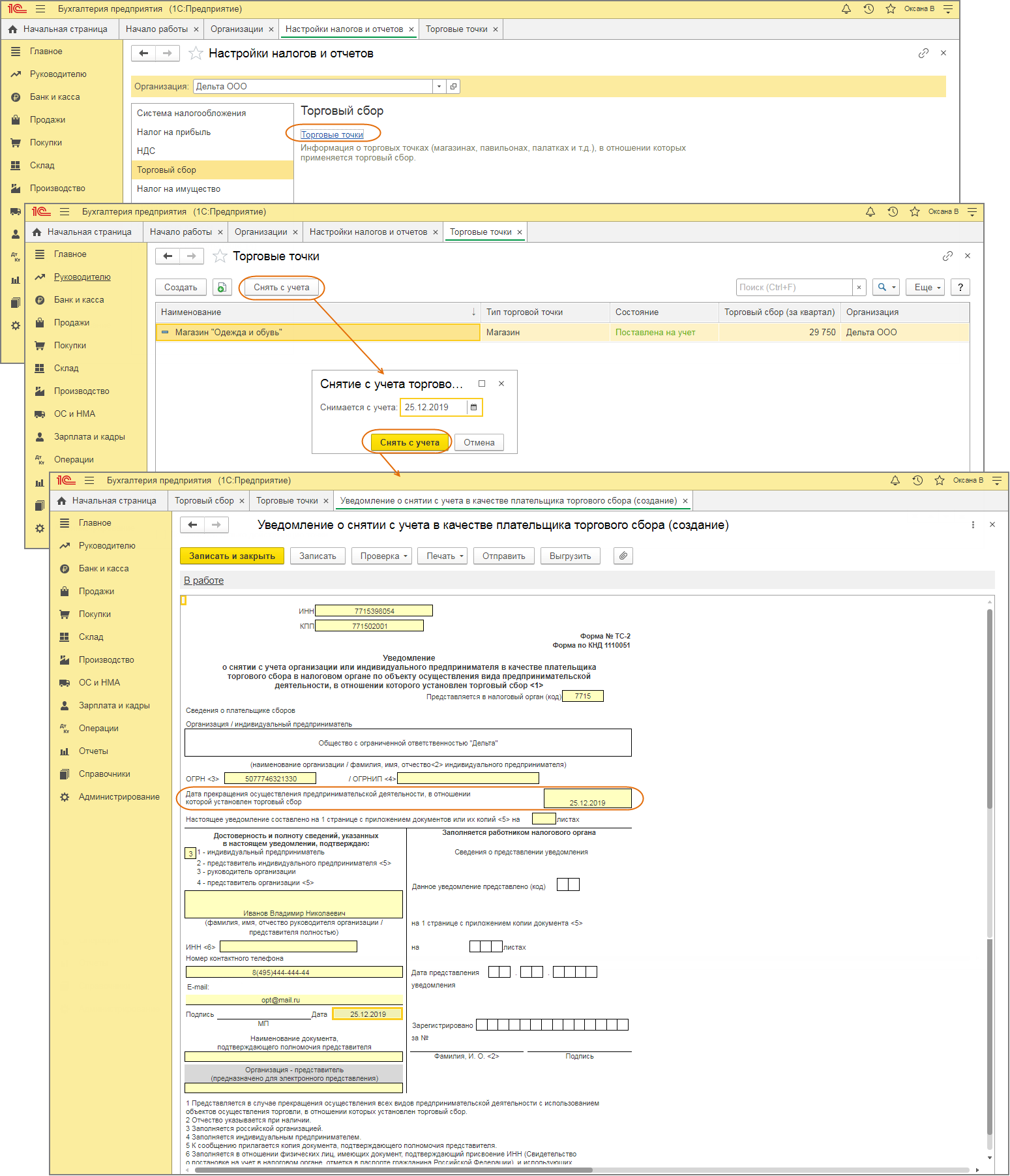This screenshot has height=1176, width=1010.
Task: Click the phone field 8(495)444-444-44
Action: coord(294,972)
